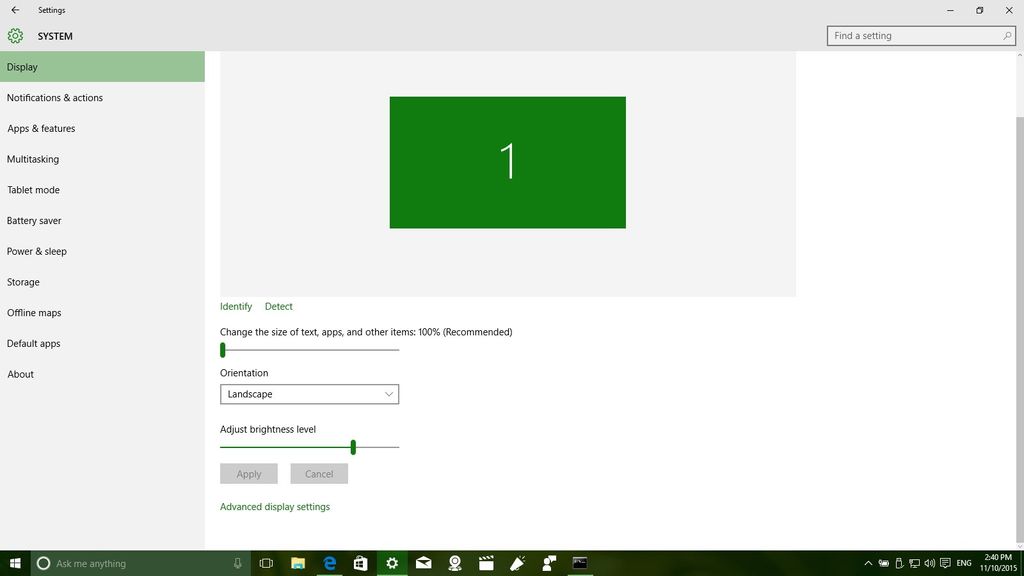
Task: Open the People app from the taskbar
Action: pyautogui.click(x=548, y=563)
